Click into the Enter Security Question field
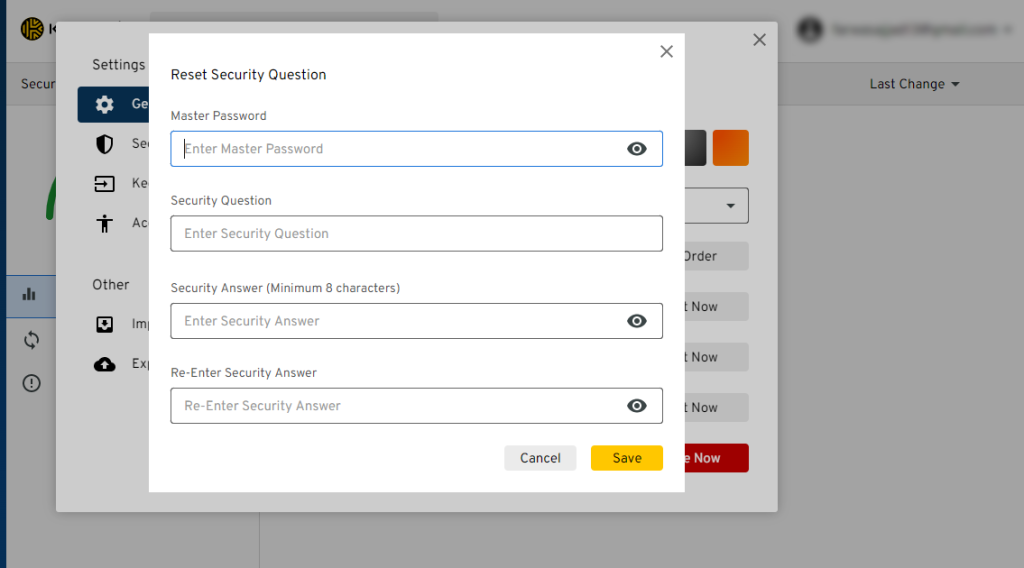 [x=417, y=234]
